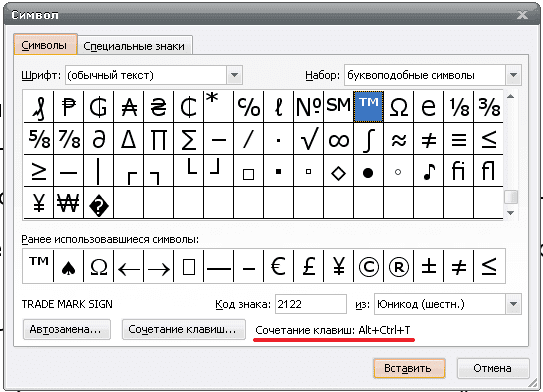Pick the partial differential ∂ symbol

pyautogui.click(x=98, y=139)
